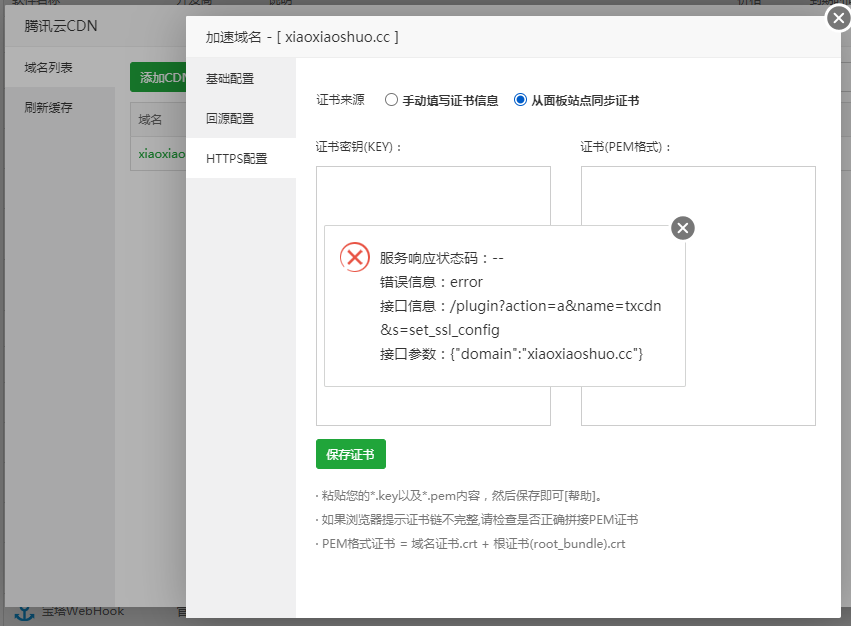The height and width of the screenshot is (626, 851).
Task: Click the 证书密钥(KEY) label
Action: (x=359, y=147)
